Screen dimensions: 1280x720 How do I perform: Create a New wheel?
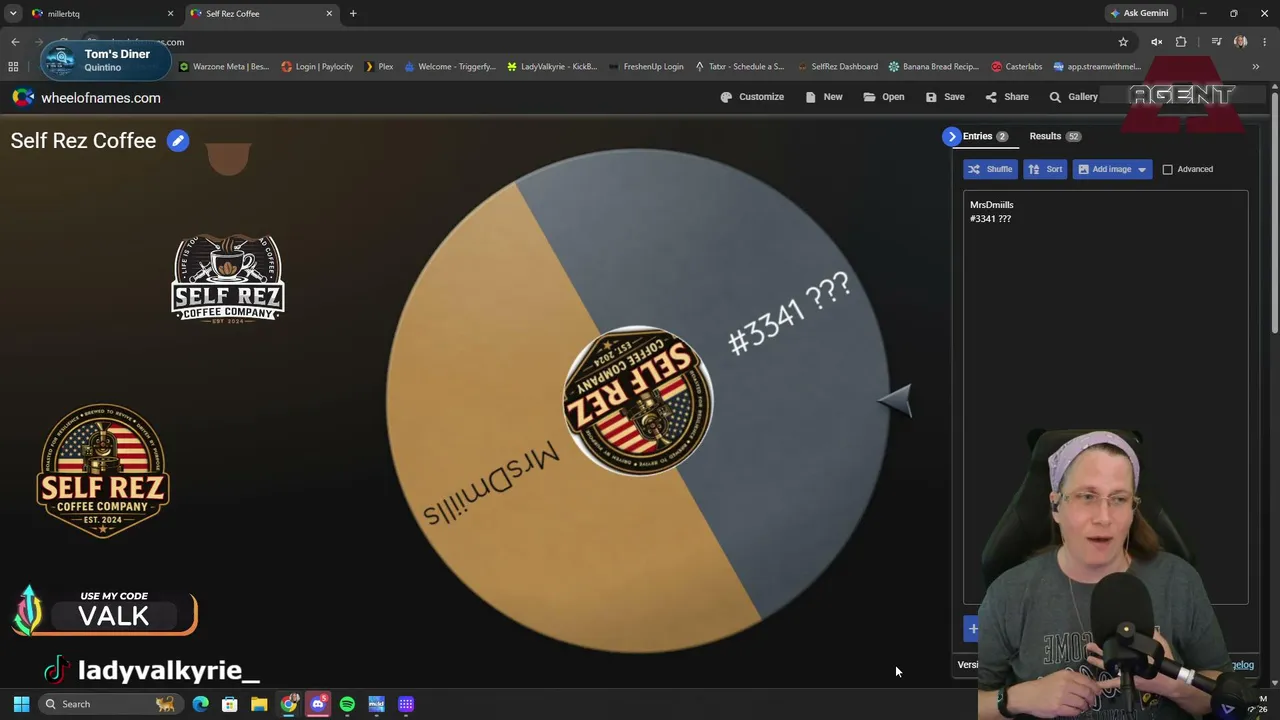tap(823, 97)
